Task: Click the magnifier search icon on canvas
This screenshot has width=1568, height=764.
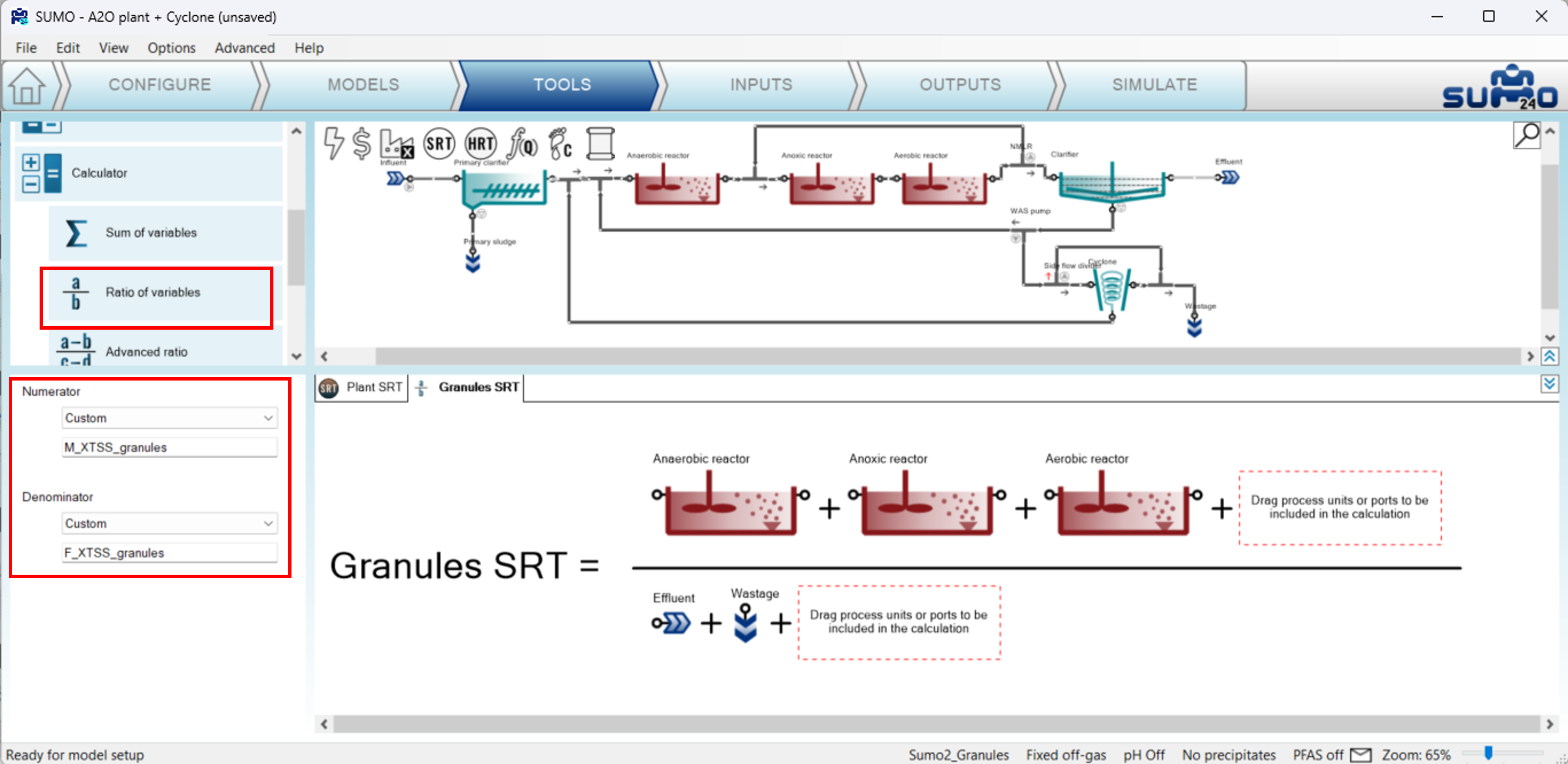Action: click(1526, 135)
